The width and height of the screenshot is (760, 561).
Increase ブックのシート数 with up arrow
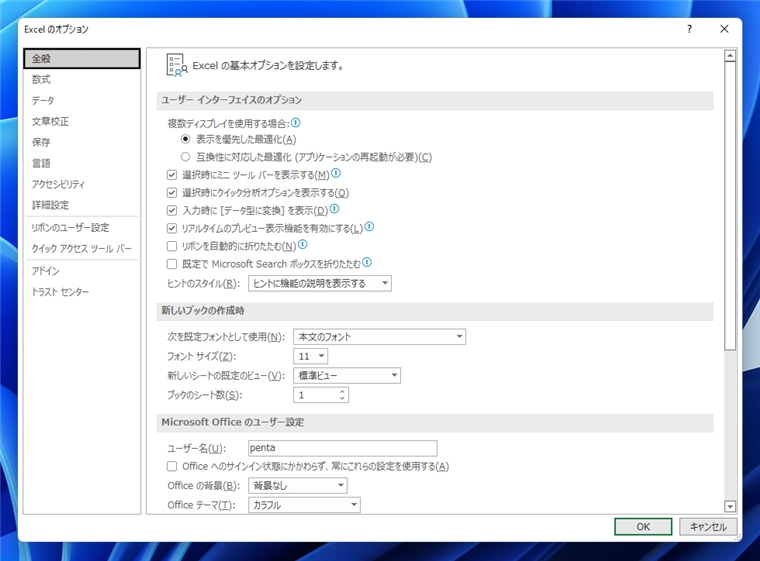coord(342,391)
